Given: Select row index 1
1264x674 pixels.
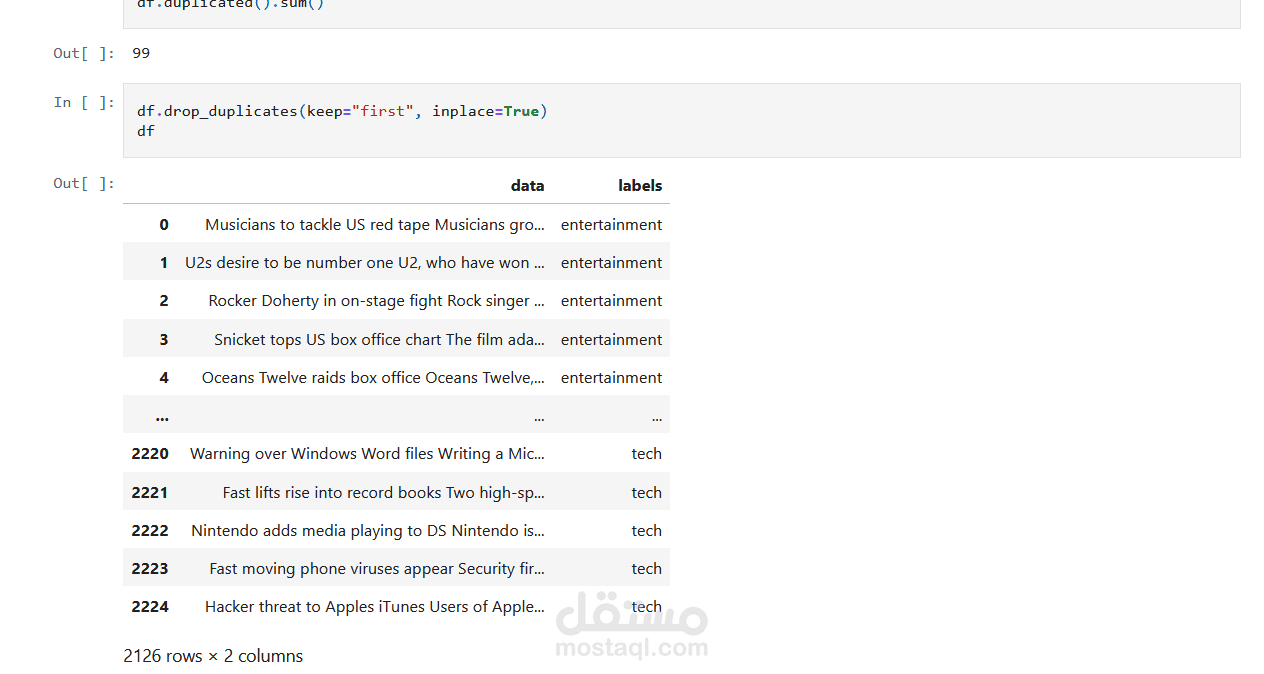Looking at the screenshot, I should pos(164,263).
